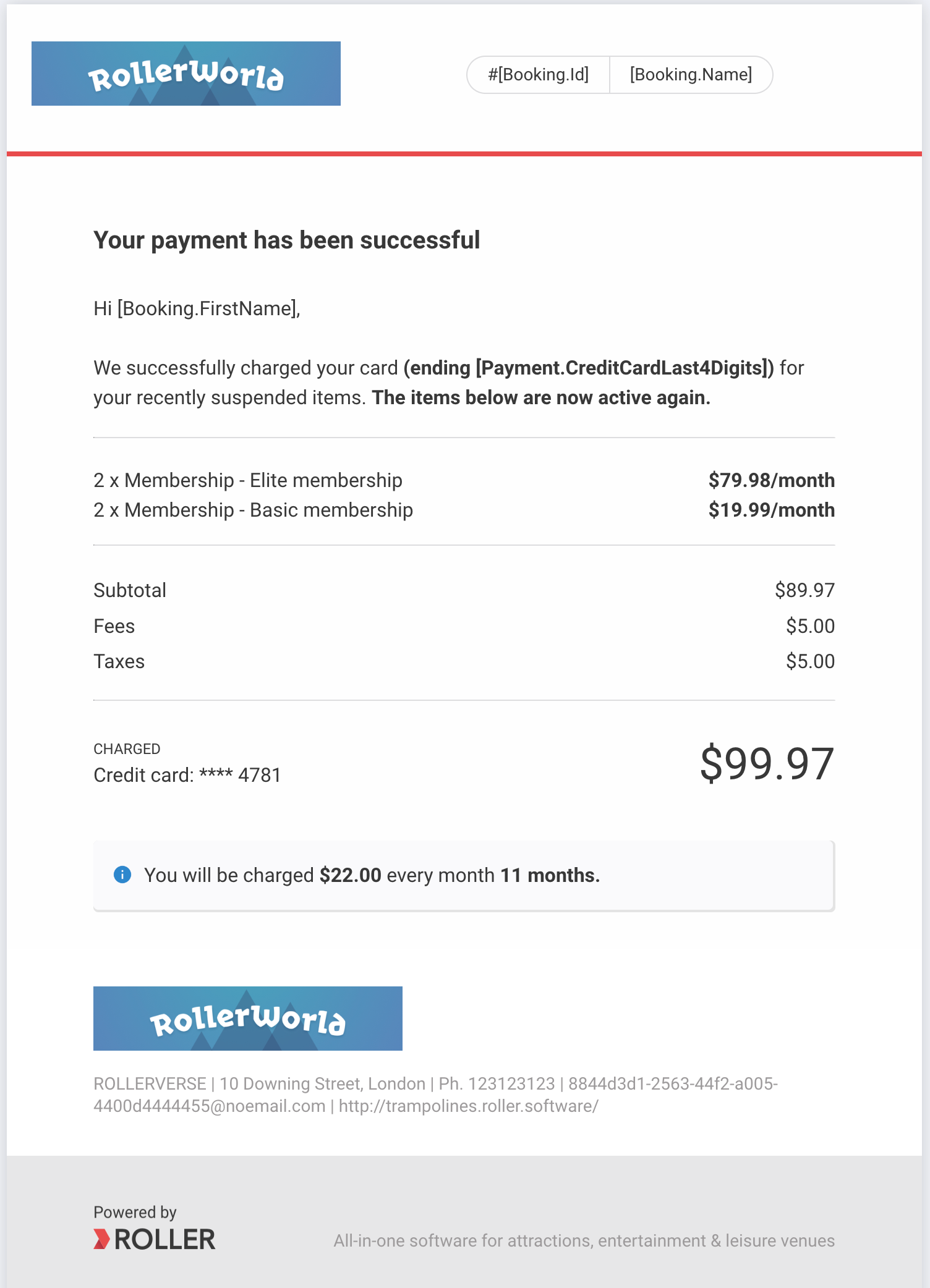The image size is (930, 1288).
Task: Click the blue info icon
Action: tap(122, 875)
